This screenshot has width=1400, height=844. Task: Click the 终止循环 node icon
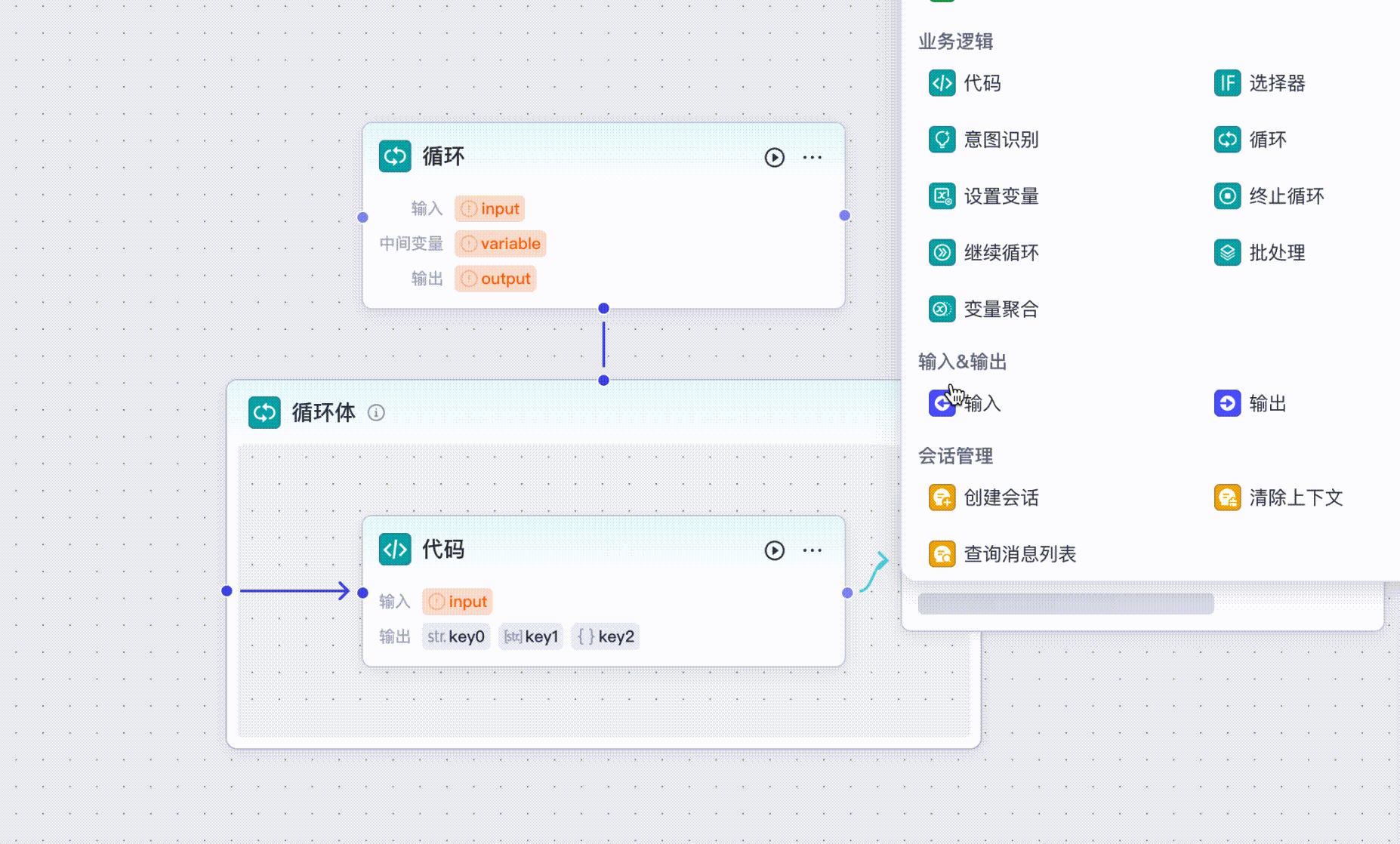[1226, 196]
